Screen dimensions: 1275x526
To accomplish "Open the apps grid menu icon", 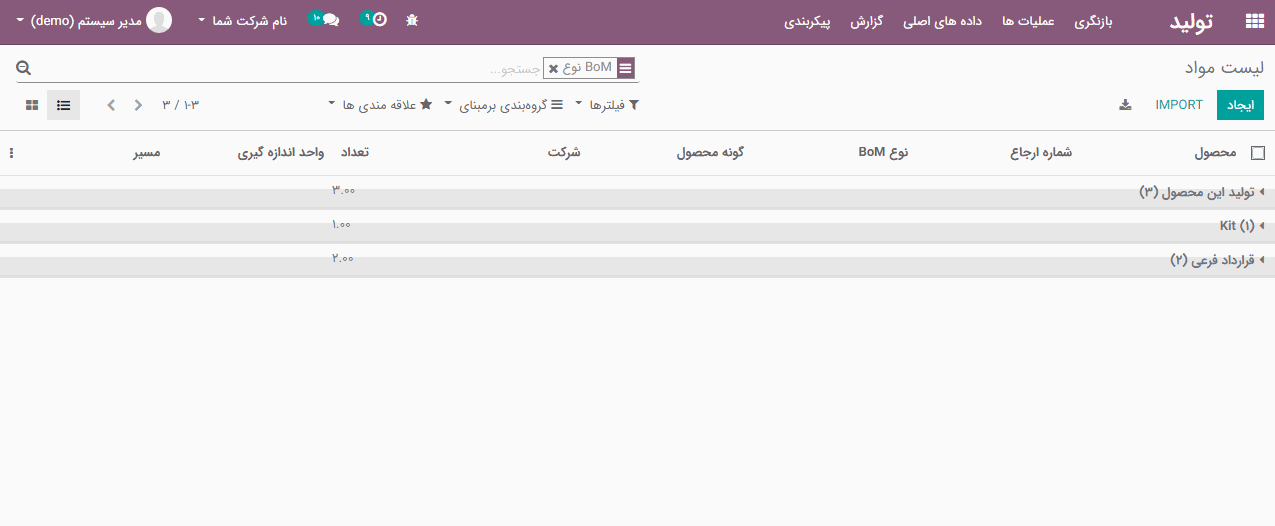I will (x=1254, y=21).
